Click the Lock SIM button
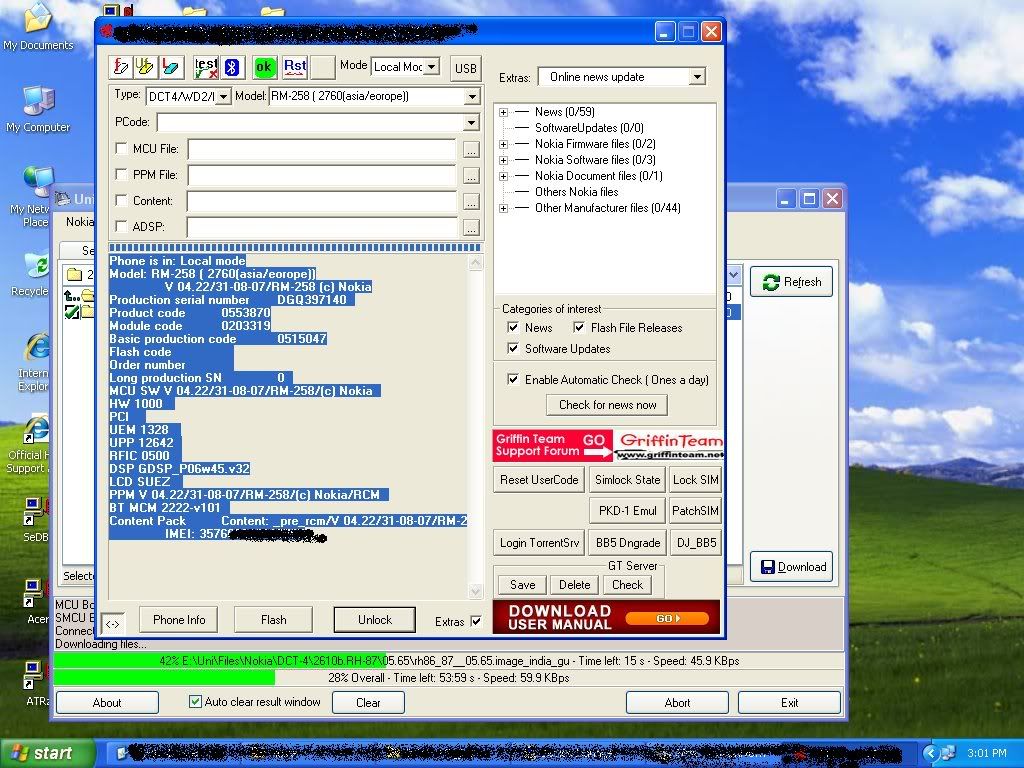The image size is (1024, 768). tap(696, 480)
